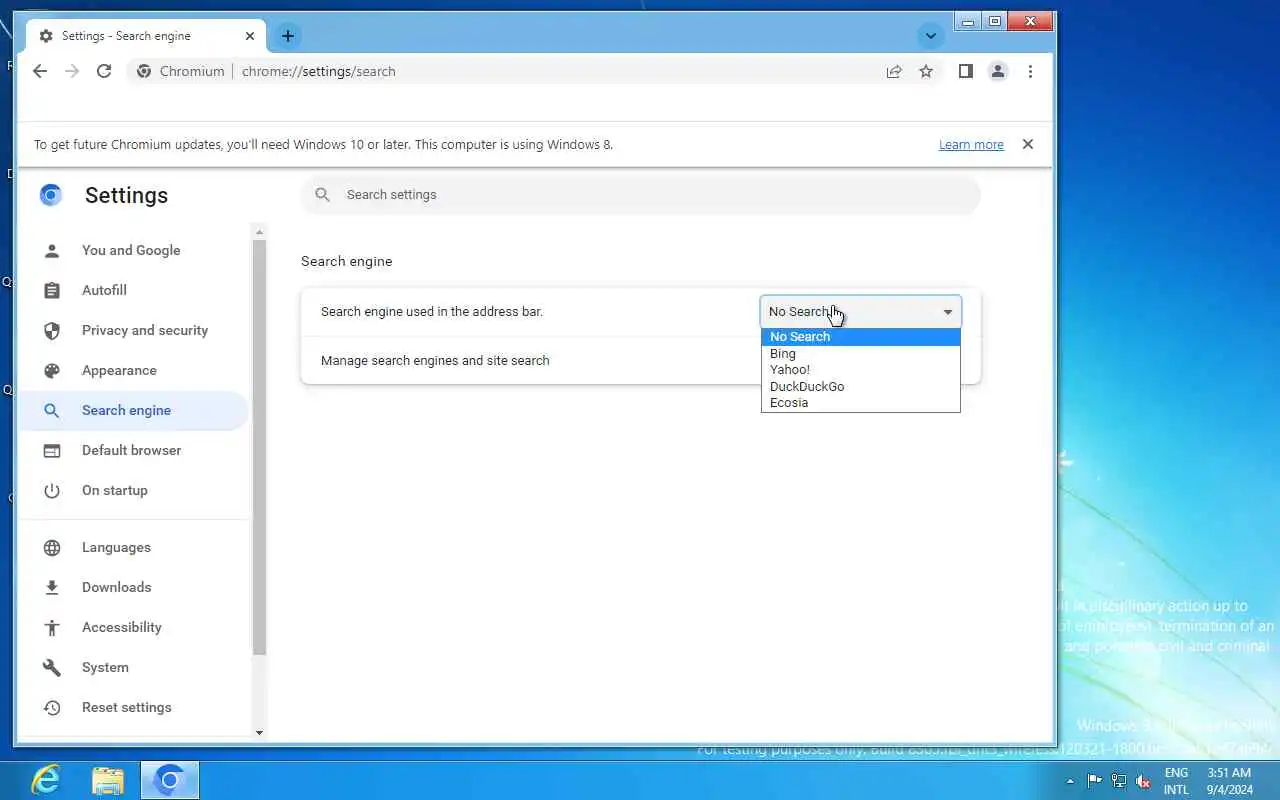The image size is (1280, 800).
Task: Click the muted volume tray icon
Action: [x=1143, y=781]
